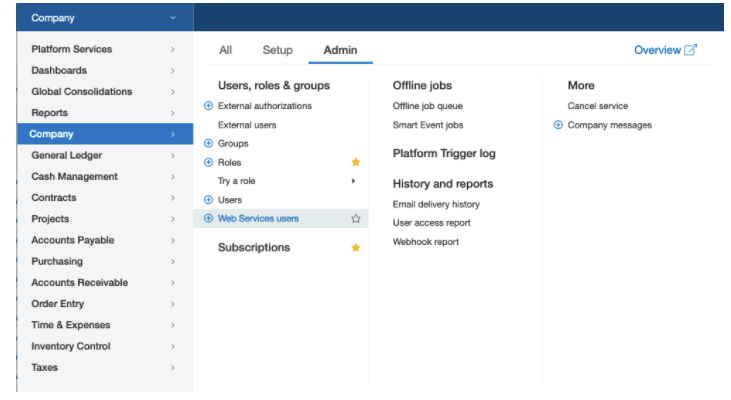Select the Admin tab

pyautogui.click(x=340, y=50)
